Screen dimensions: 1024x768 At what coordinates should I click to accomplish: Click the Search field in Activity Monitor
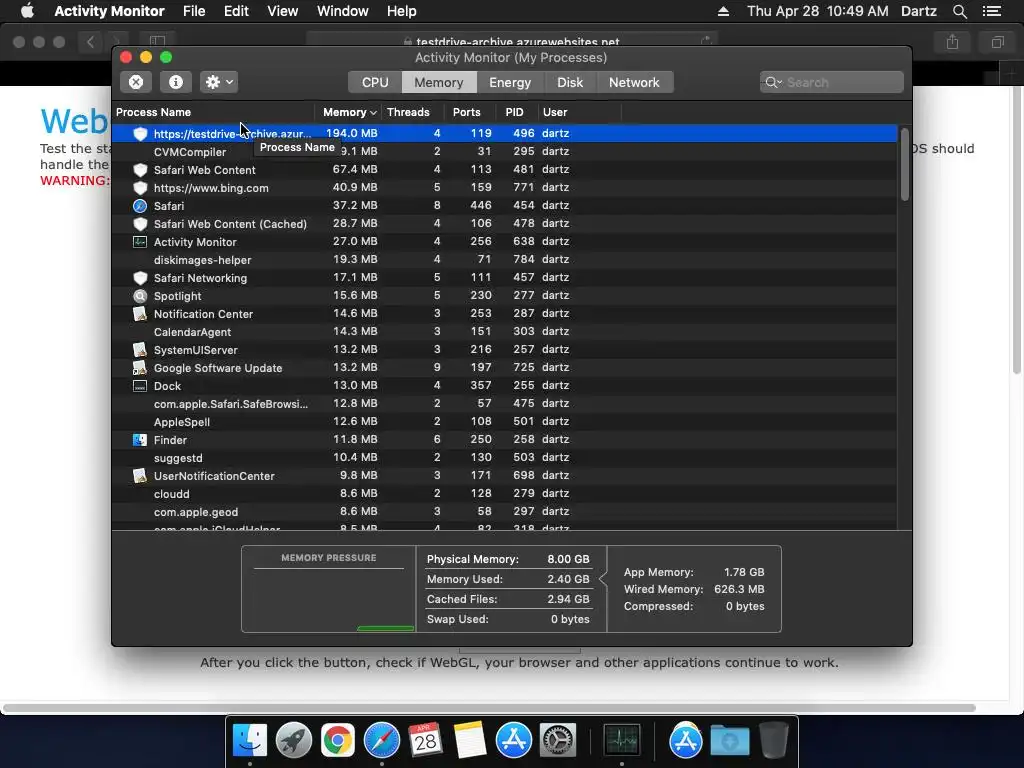click(831, 82)
